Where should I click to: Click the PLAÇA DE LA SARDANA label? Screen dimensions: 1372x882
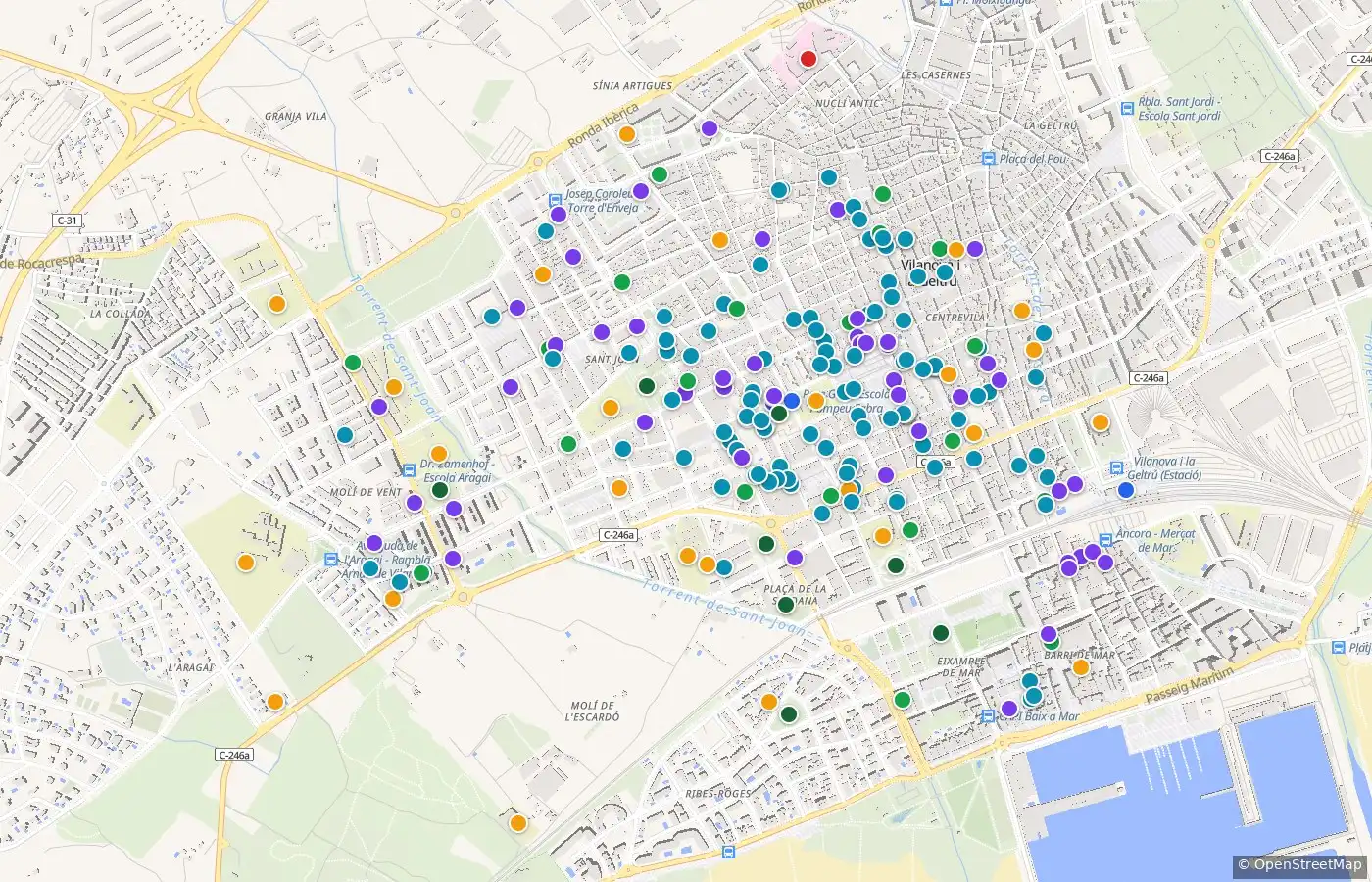pyautogui.click(x=795, y=595)
